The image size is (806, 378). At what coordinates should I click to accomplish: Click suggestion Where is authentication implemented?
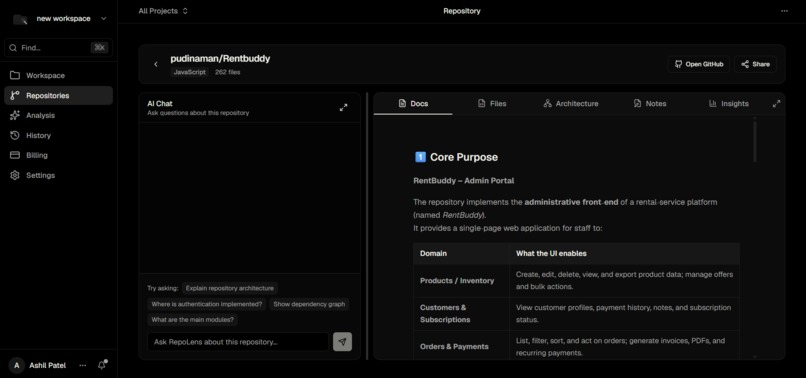(207, 304)
